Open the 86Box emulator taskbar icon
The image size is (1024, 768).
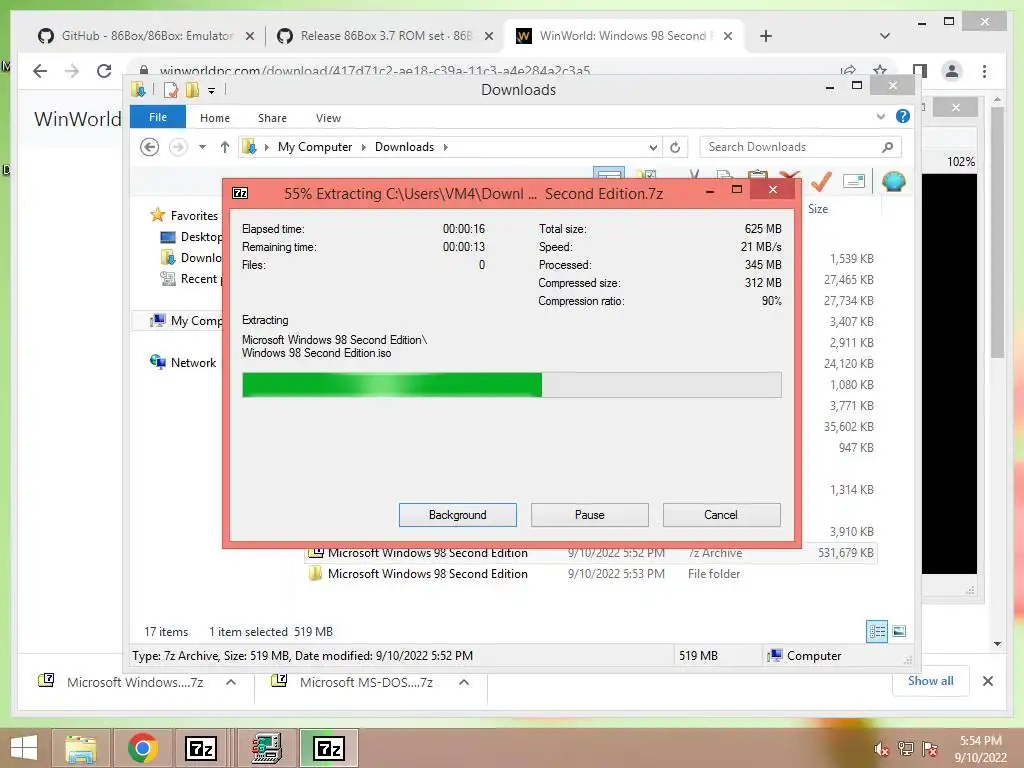266,748
